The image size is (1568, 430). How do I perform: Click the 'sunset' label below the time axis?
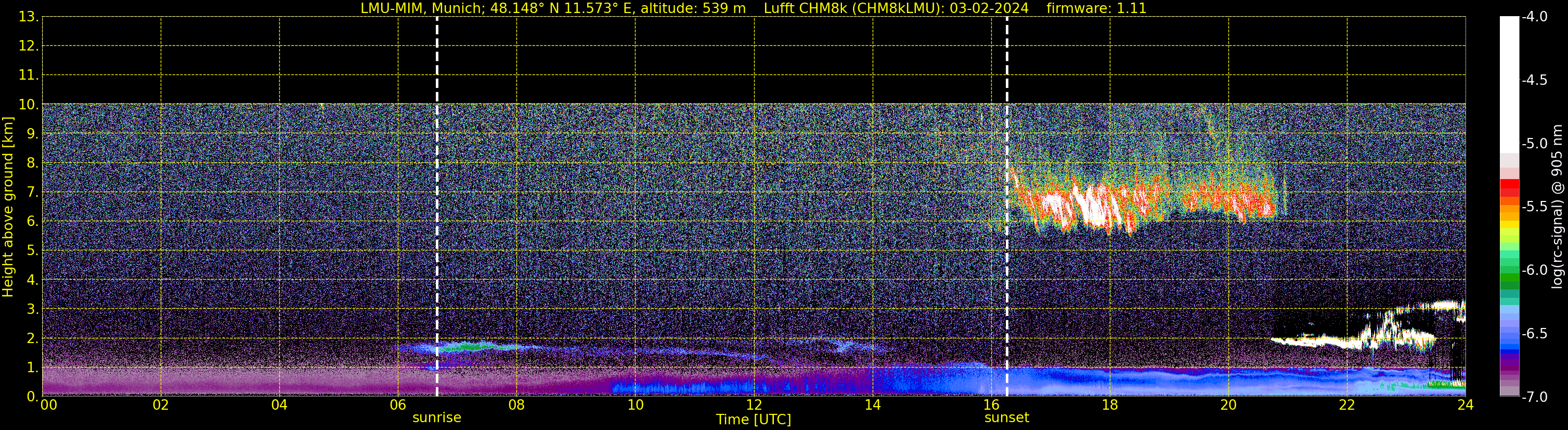pyautogui.click(x=1007, y=418)
